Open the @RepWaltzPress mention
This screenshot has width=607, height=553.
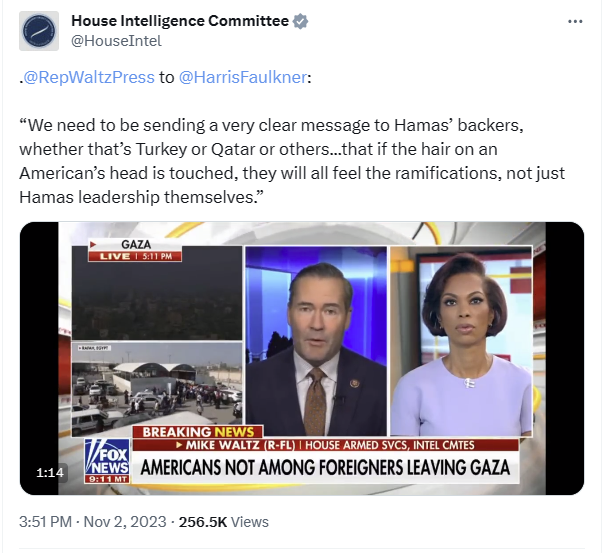[x=89, y=77]
